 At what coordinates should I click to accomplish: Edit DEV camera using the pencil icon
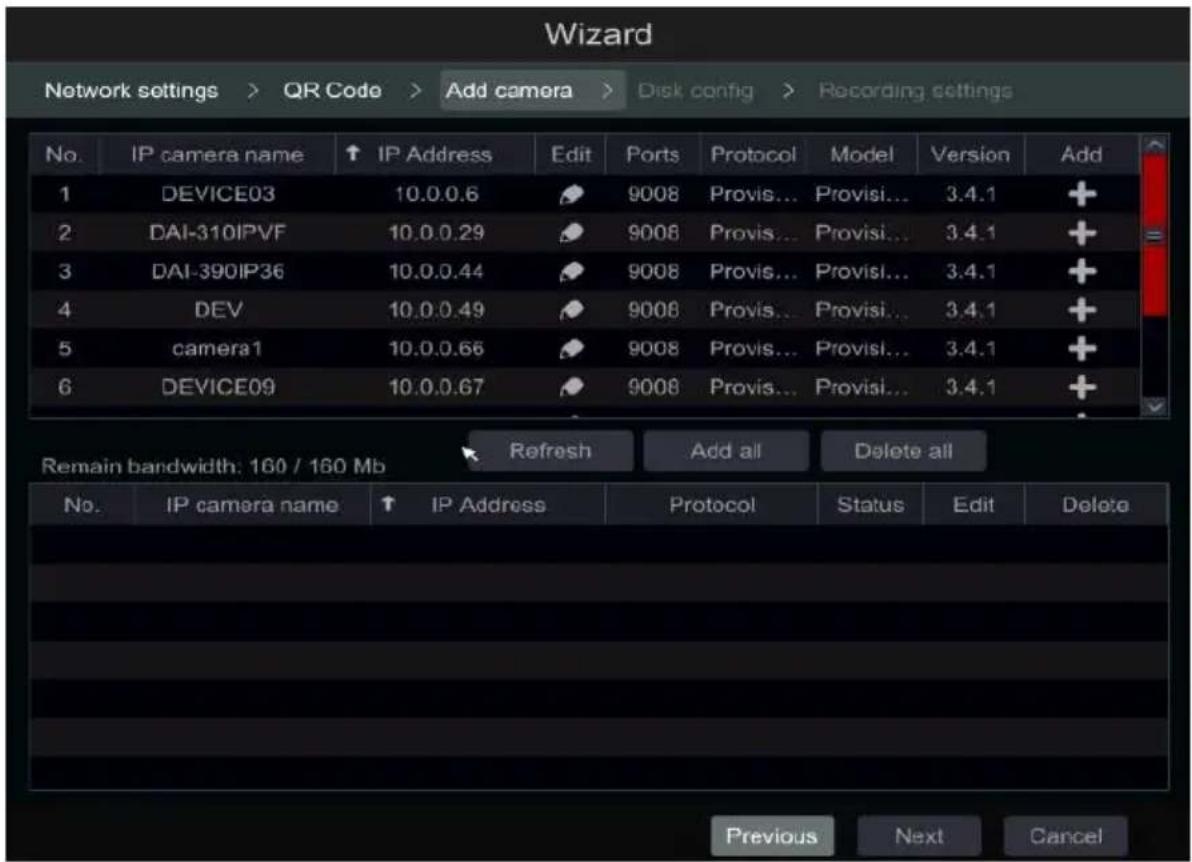pyautogui.click(x=571, y=311)
